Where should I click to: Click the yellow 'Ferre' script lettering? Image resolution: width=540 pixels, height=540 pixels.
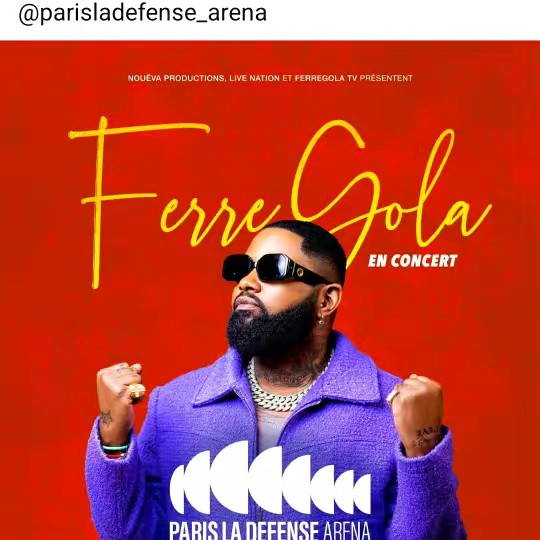(x=168, y=202)
